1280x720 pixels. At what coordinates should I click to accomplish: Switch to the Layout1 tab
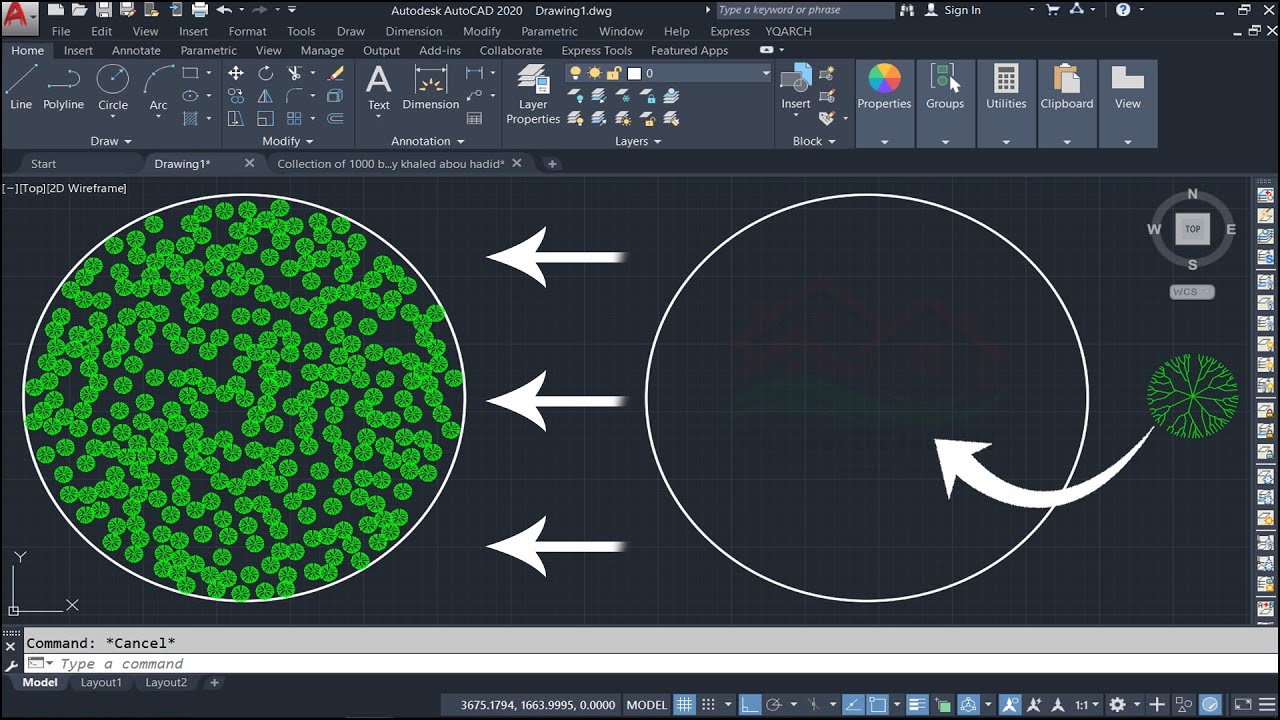pyautogui.click(x=101, y=682)
